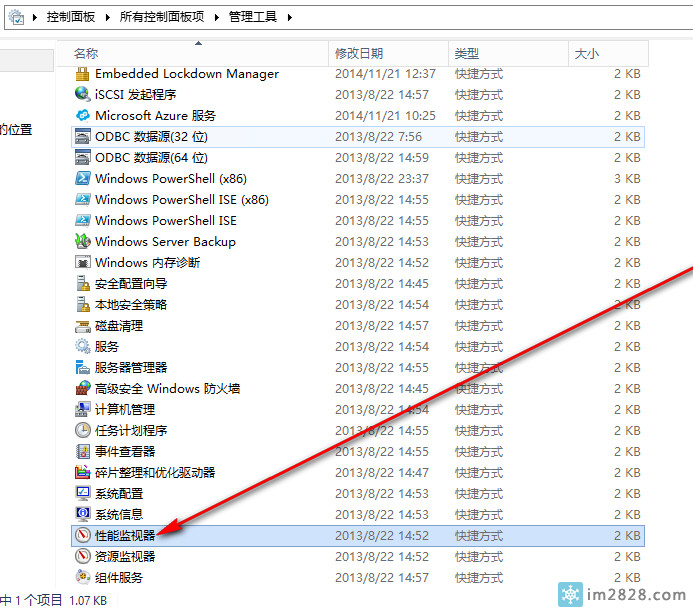The height and width of the screenshot is (612, 693).
Task: Click date 2013/8/22 14:47 cell
Action: [382, 472]
